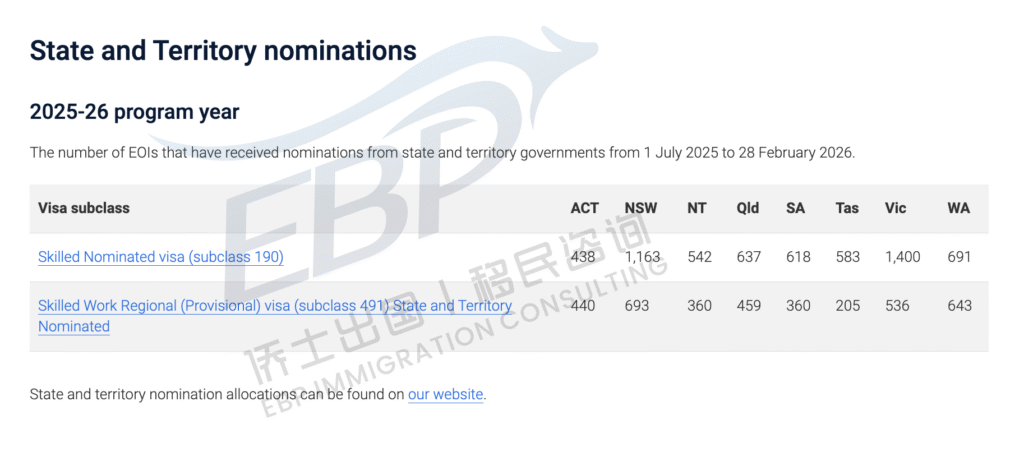
Task: Select the 205 Tas cell in subclass 491 row
Action: coord(847,306)
